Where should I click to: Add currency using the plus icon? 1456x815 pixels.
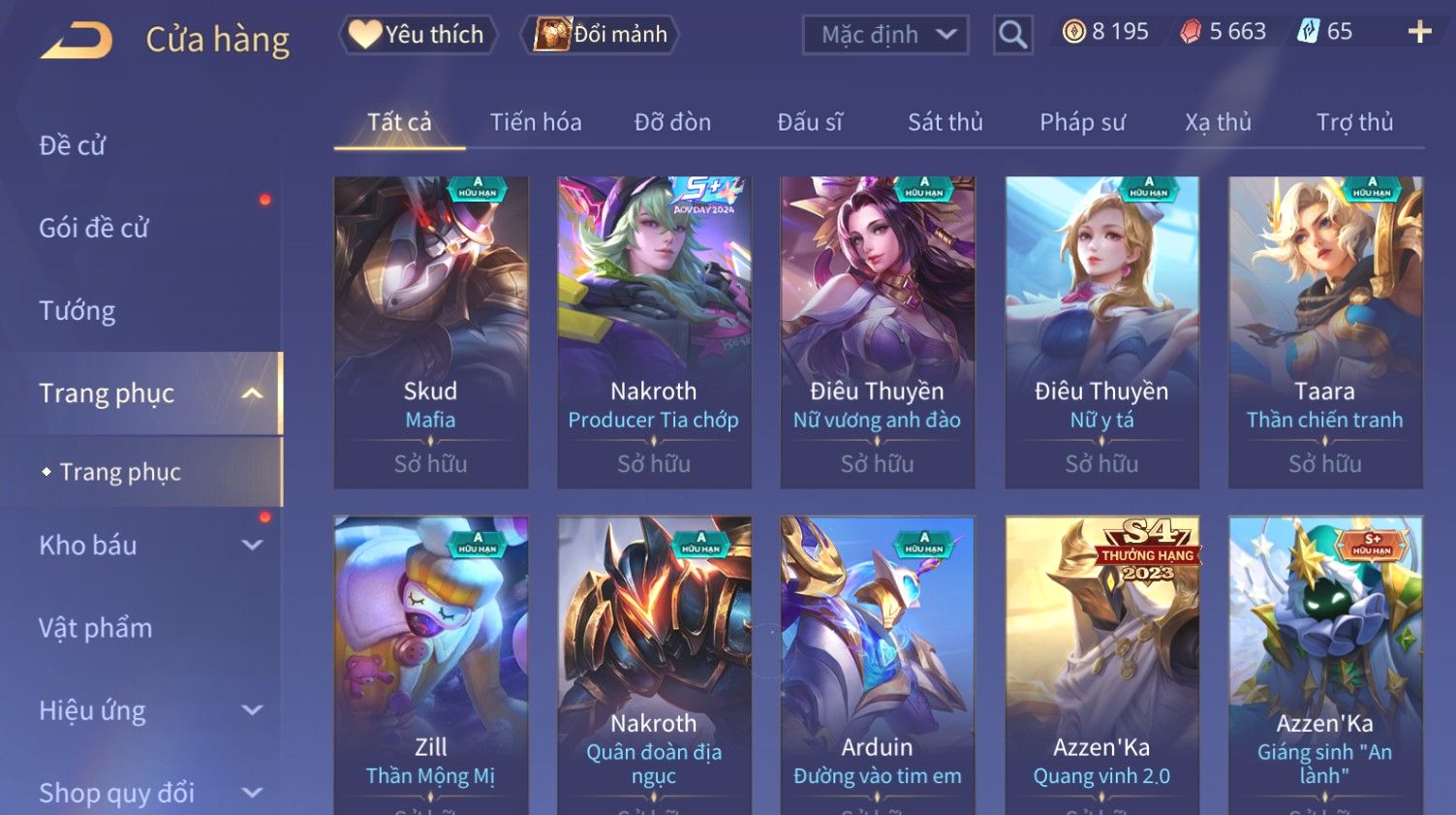coord(1419,32)
